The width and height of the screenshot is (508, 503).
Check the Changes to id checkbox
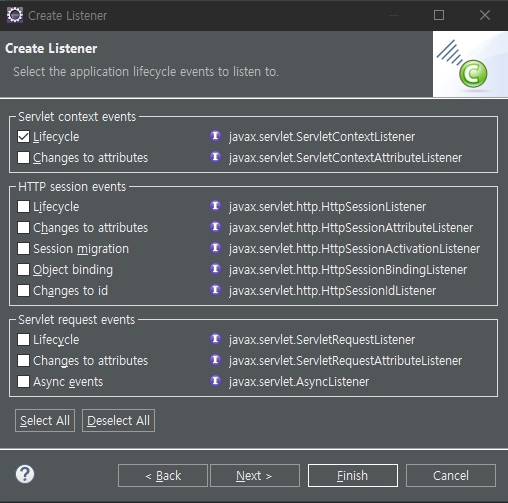click(23, 291)
